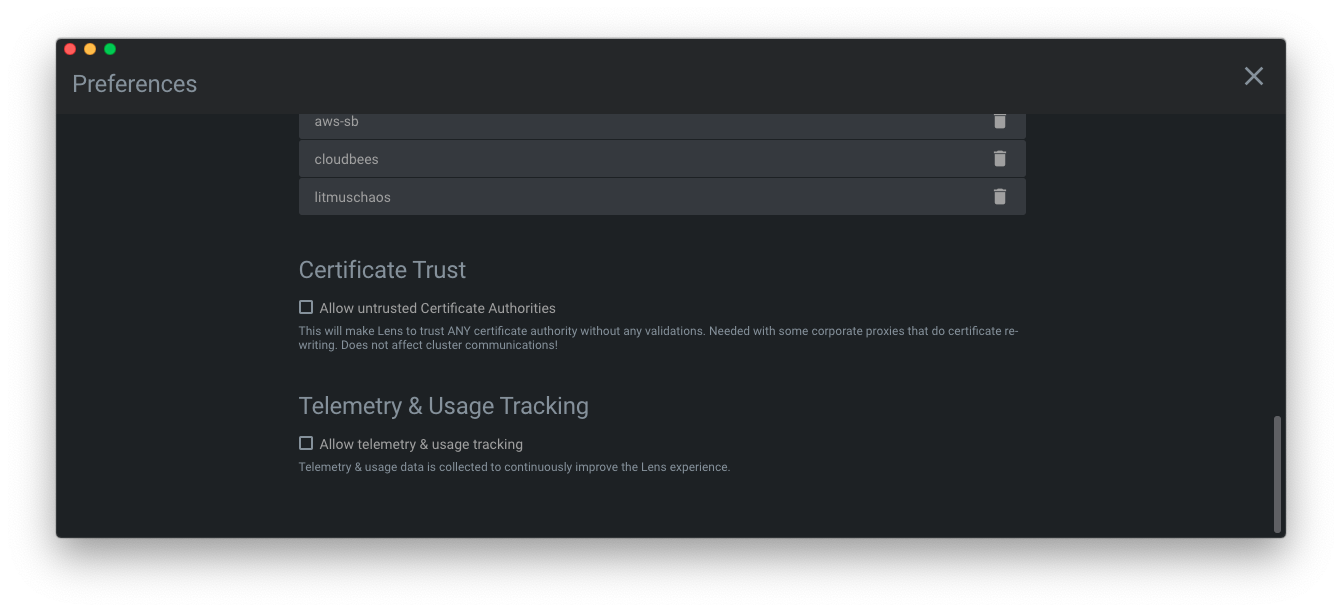Select the aws-sb repository row
Viewport: 1342px width, 612px height.
[x=600, y=121]
